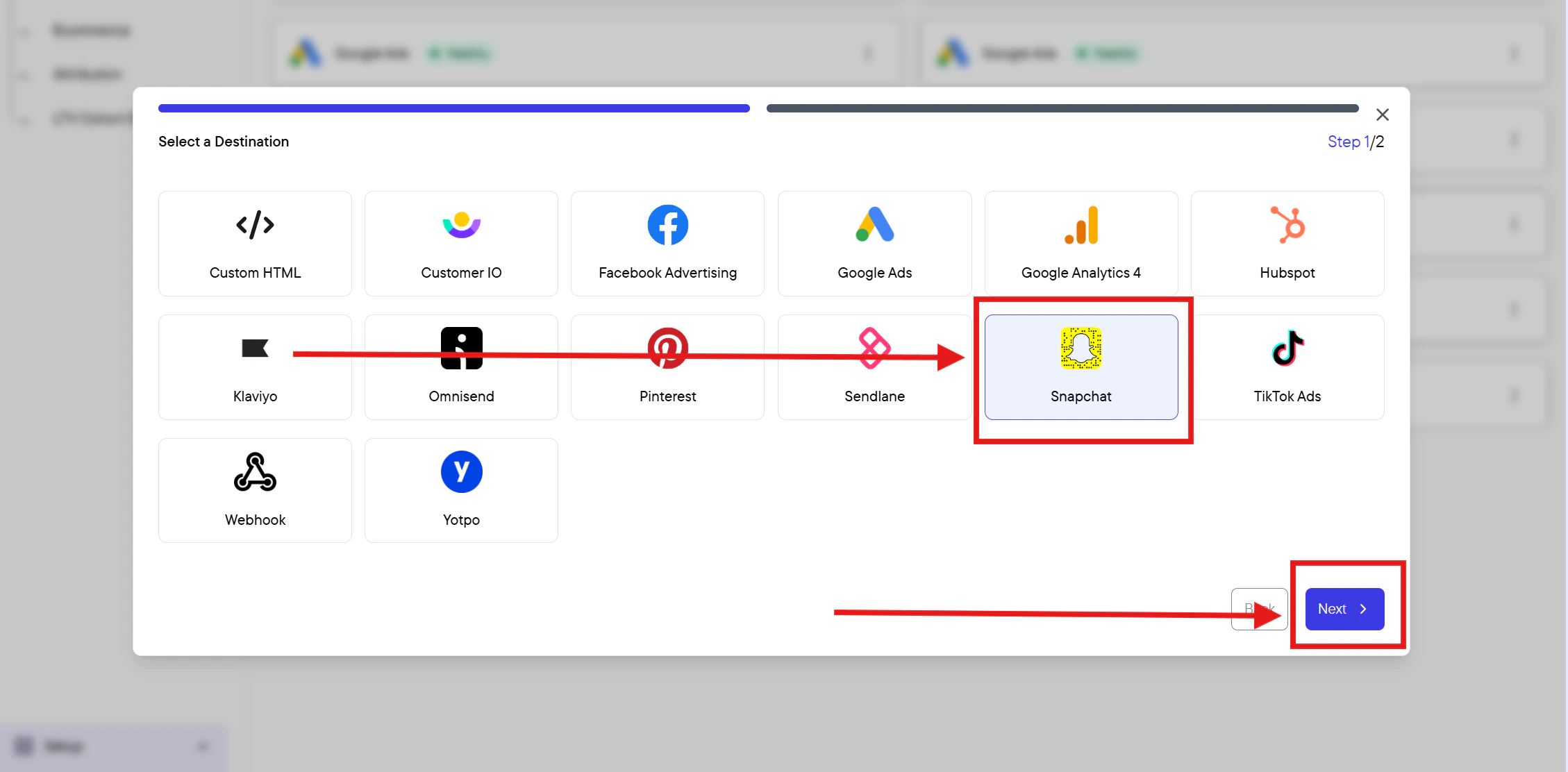Click the Next button
1568x772 pixels.
tap(1344, 609)
